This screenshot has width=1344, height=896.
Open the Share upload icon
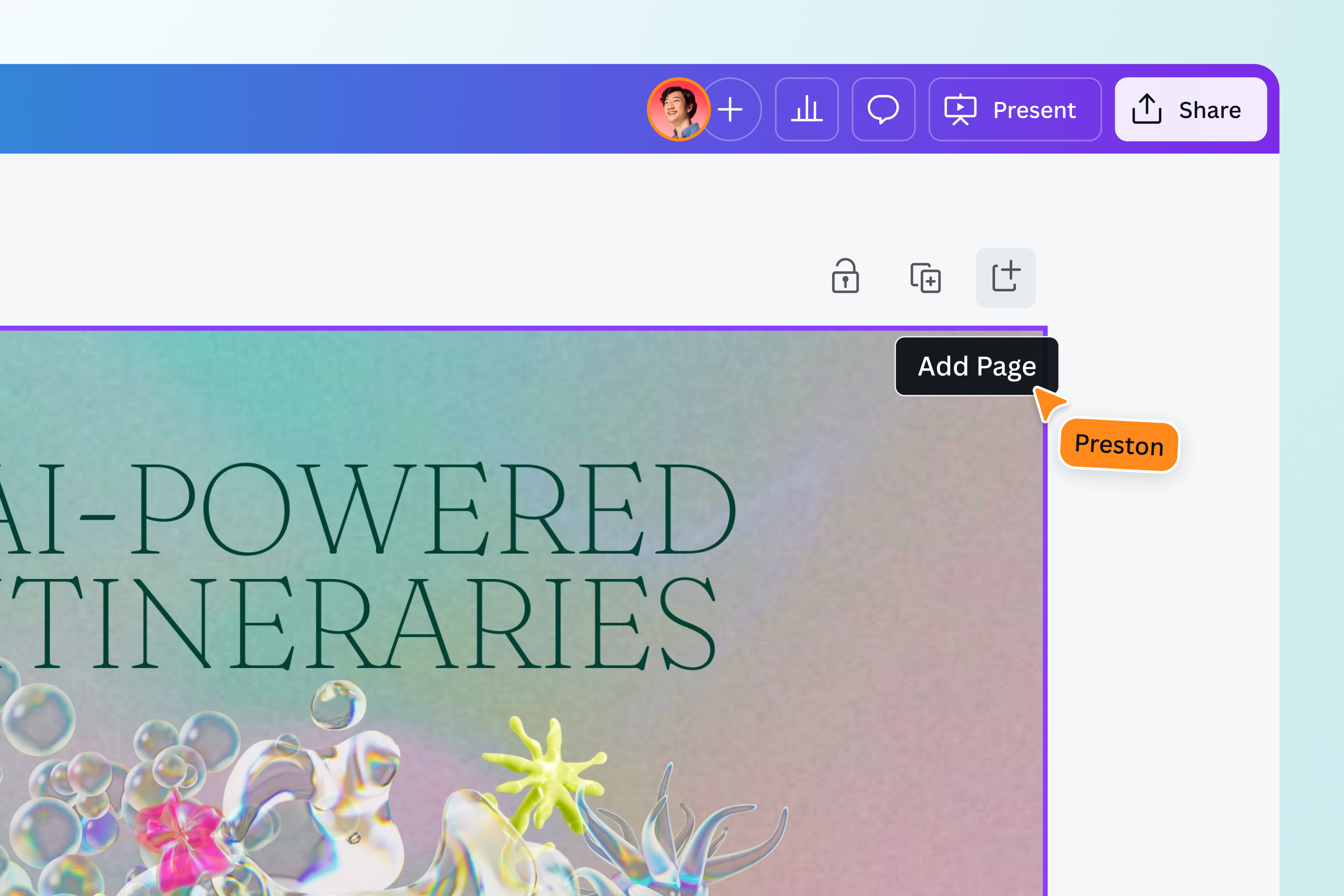(x=1146, y=109)
